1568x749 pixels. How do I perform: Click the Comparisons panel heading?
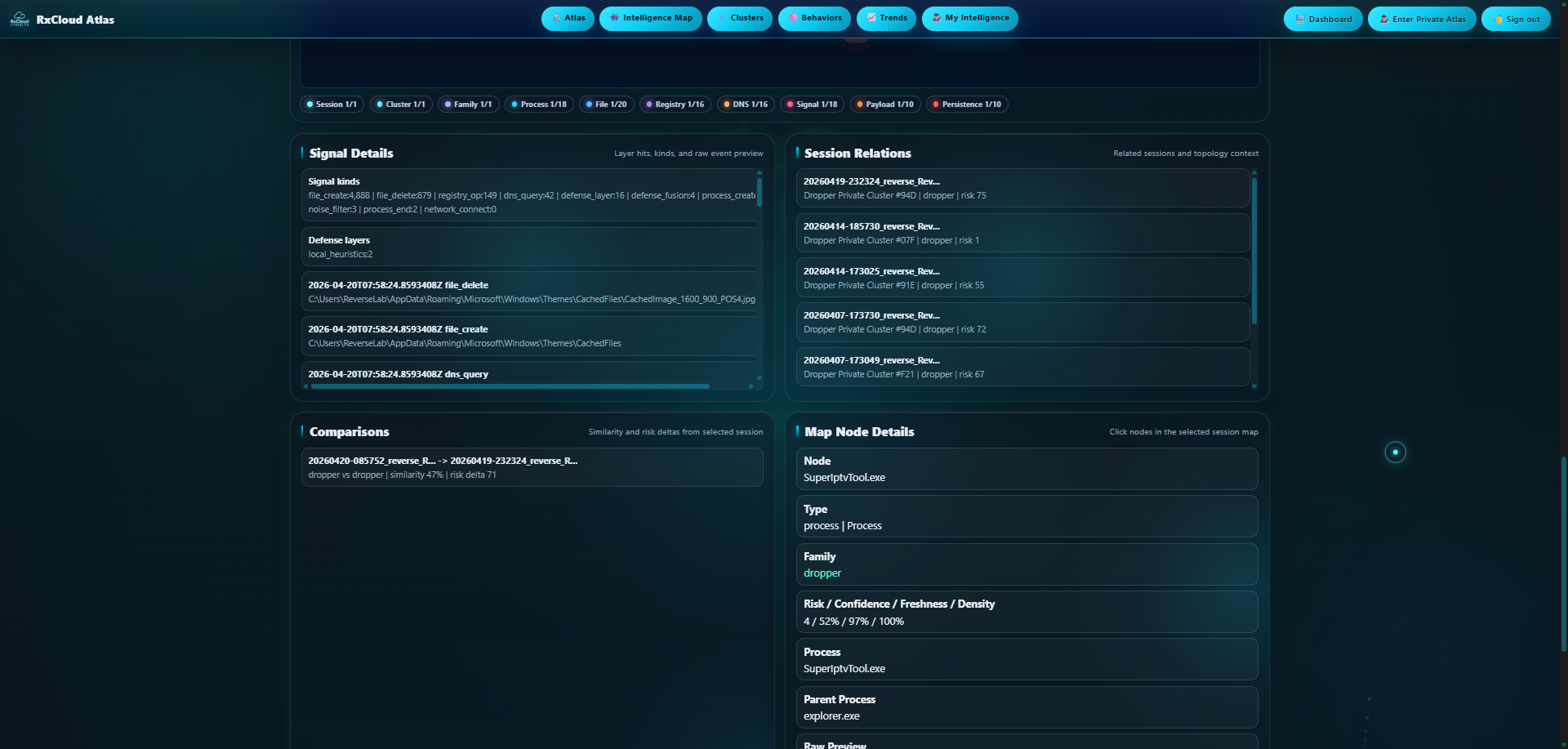pyautogui.click(x=349, y=432)
